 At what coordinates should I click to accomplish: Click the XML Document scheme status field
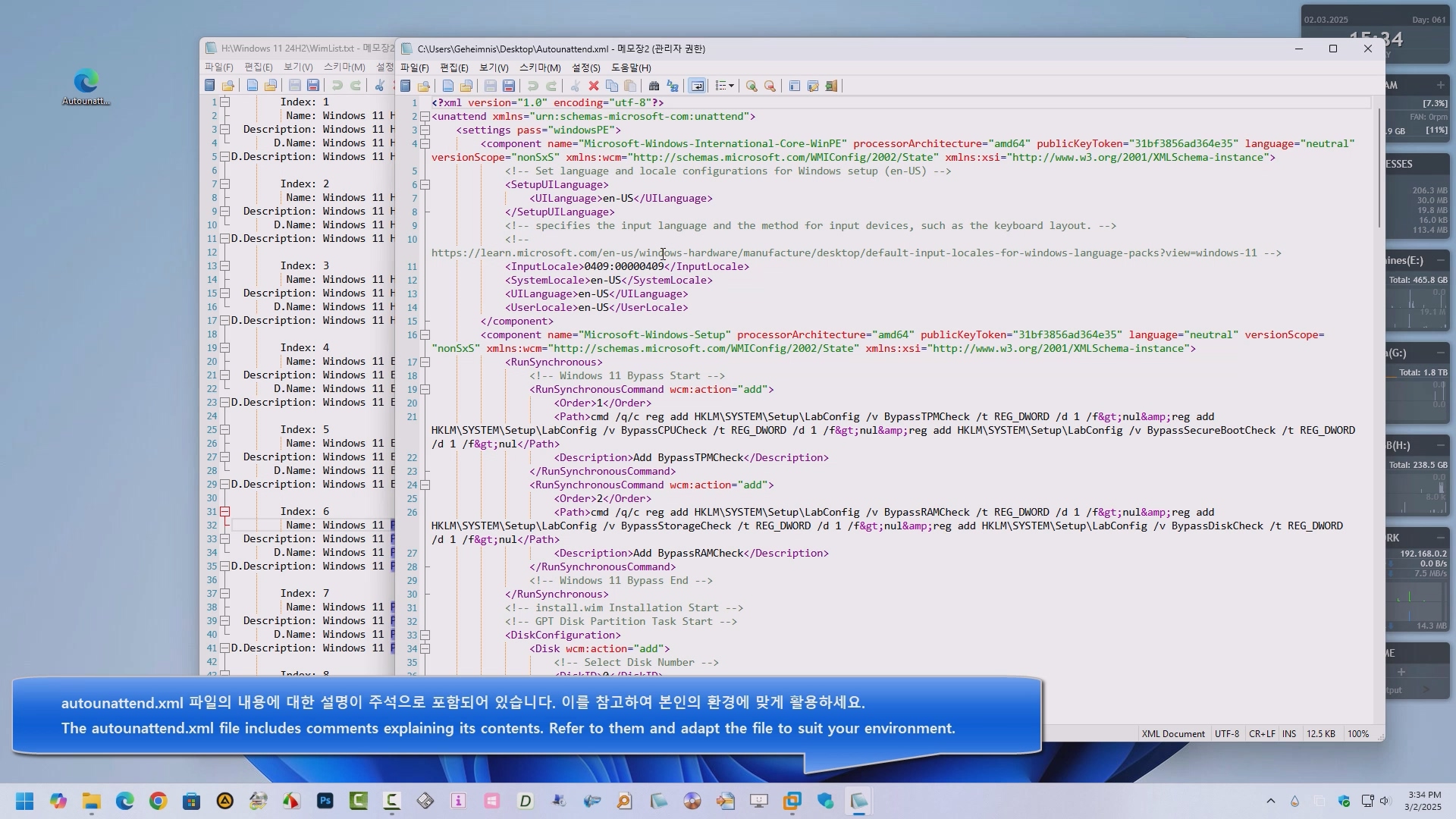(1172, 734)
